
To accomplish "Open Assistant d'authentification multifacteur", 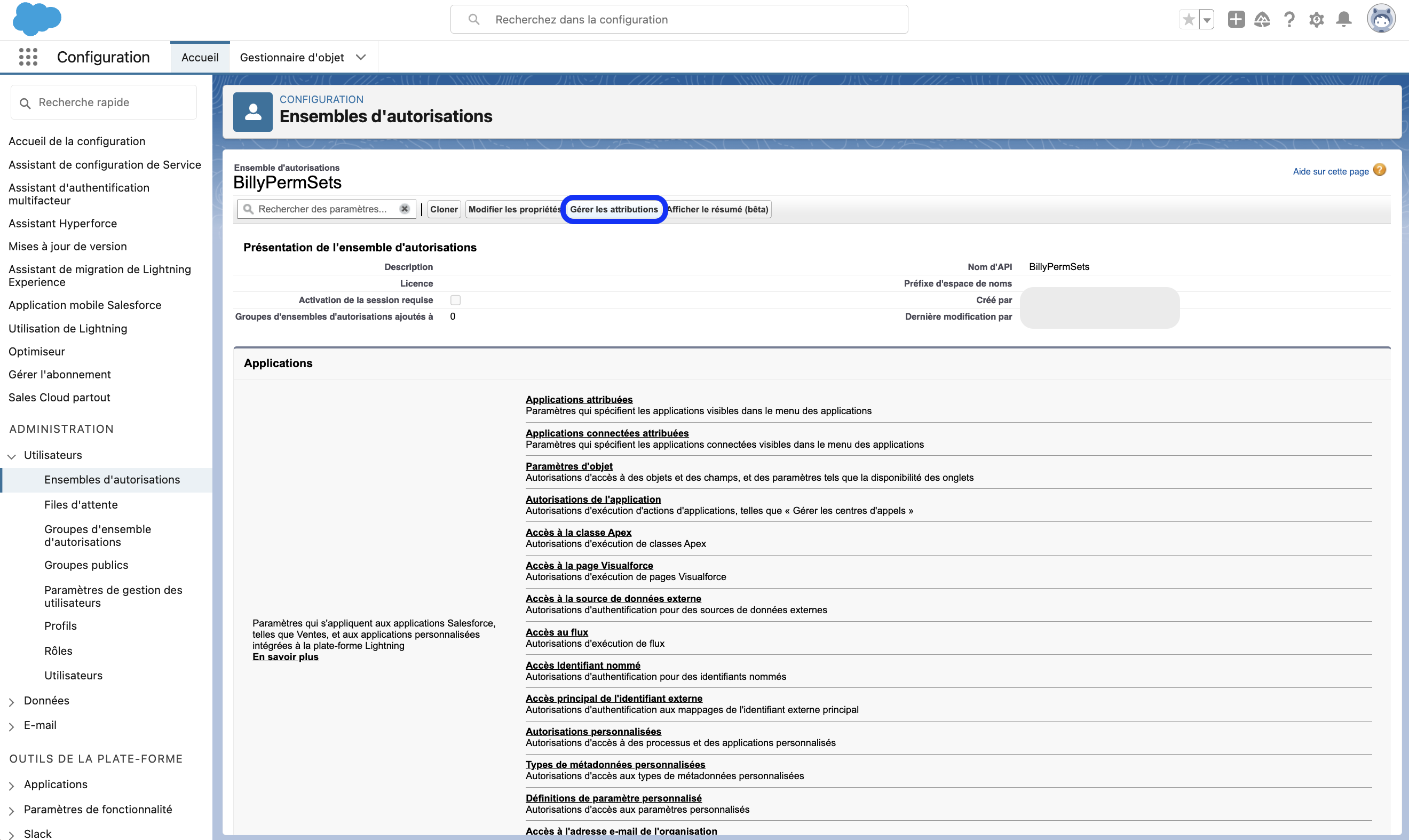I will (79, 194).
